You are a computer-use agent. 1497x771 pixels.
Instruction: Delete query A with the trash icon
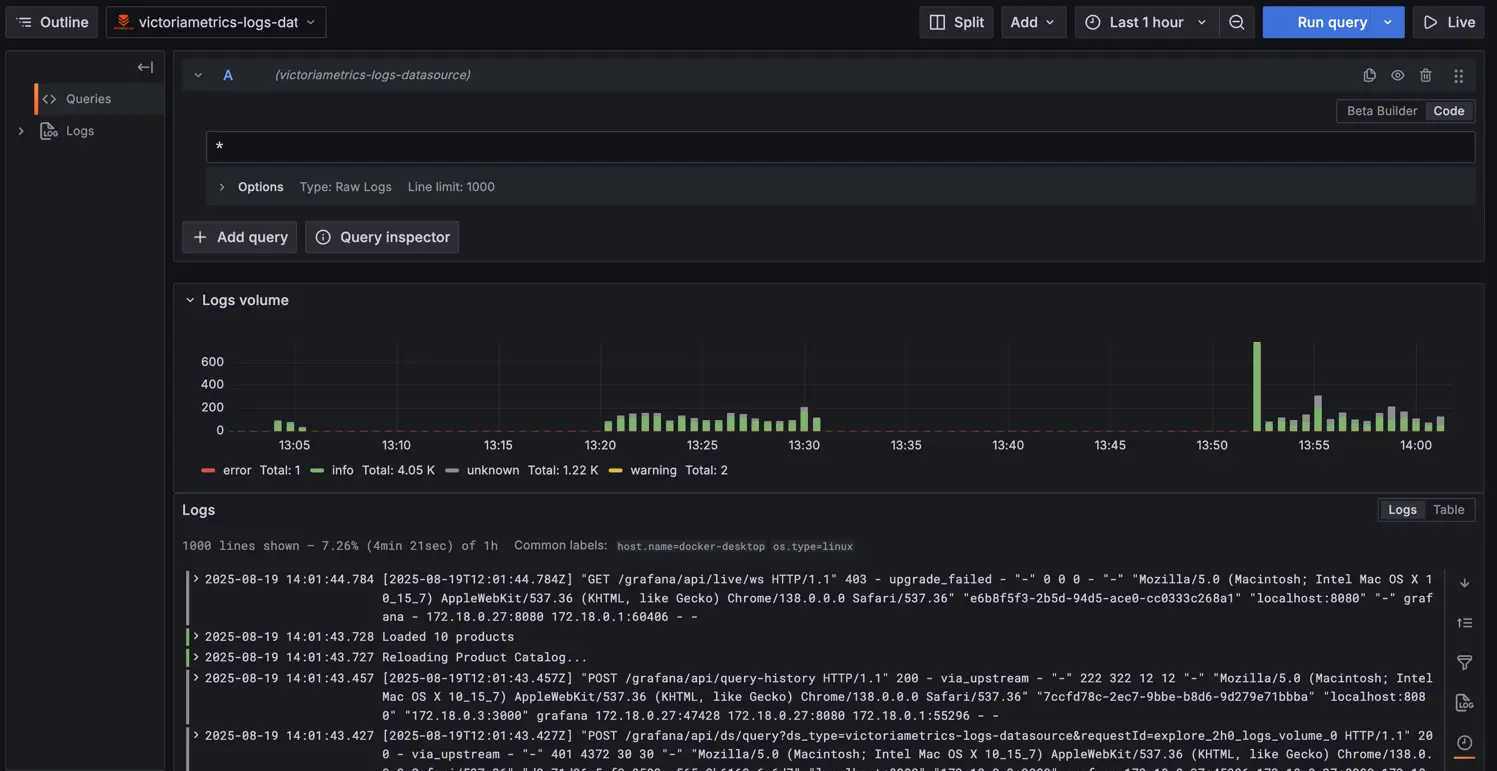click(x=1426, y=75)
